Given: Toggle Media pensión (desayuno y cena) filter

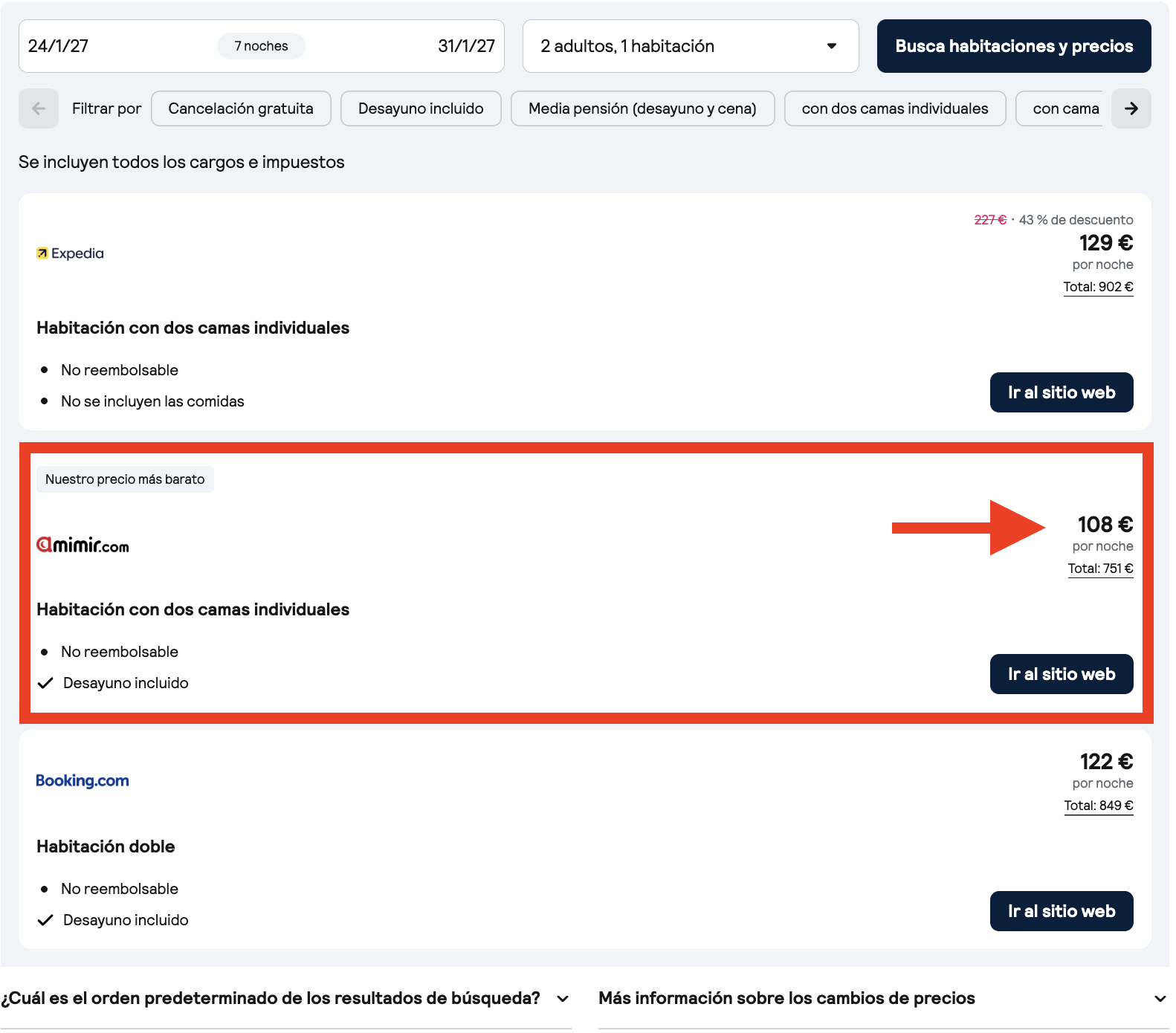Looking at the screenshot, I should [642, 109].
